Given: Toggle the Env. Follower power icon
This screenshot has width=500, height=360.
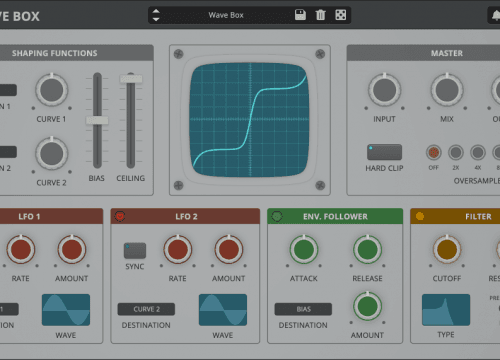Looking at the screenshot, I should (x=277, y=216).
